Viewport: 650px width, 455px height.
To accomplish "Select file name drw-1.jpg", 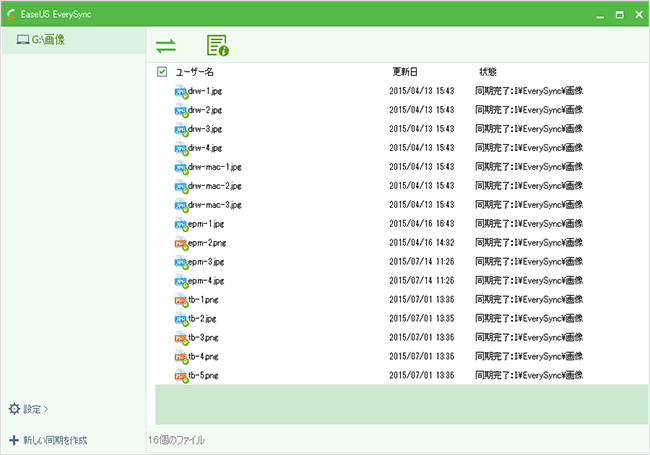I will [205, 91].
